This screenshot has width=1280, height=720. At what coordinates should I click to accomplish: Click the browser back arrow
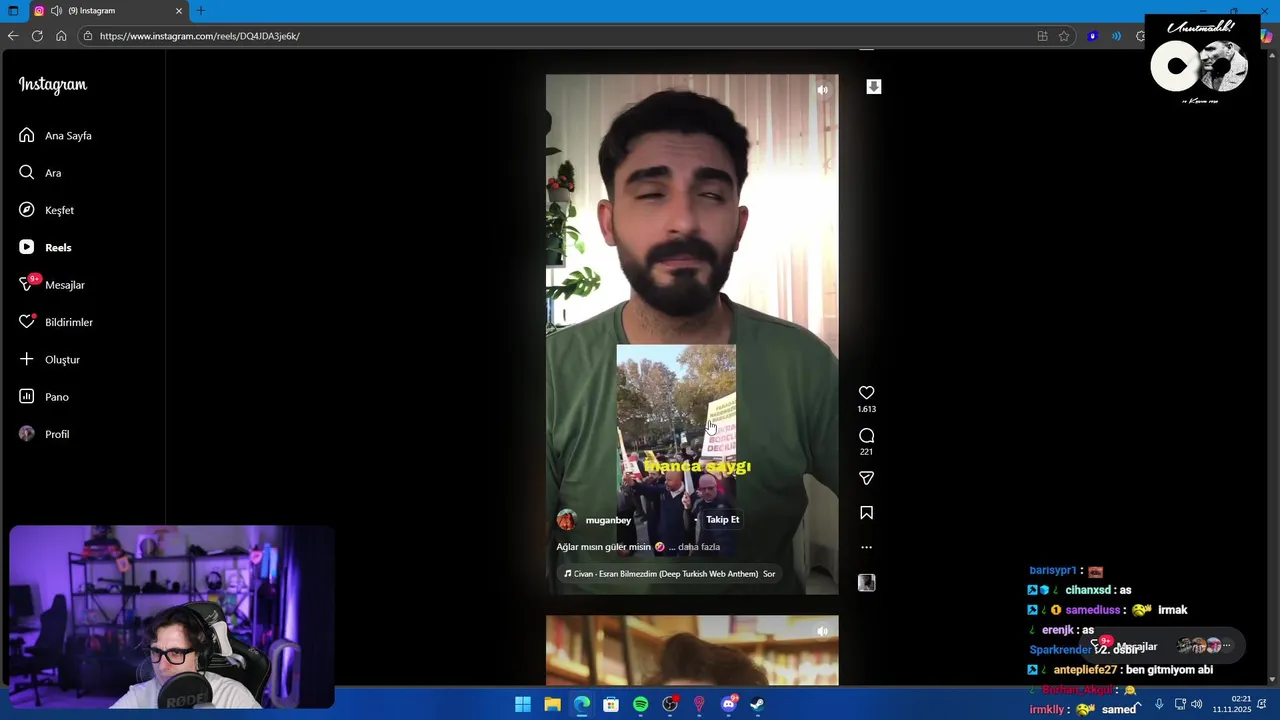pyautogui.click(x=13, y=36)
